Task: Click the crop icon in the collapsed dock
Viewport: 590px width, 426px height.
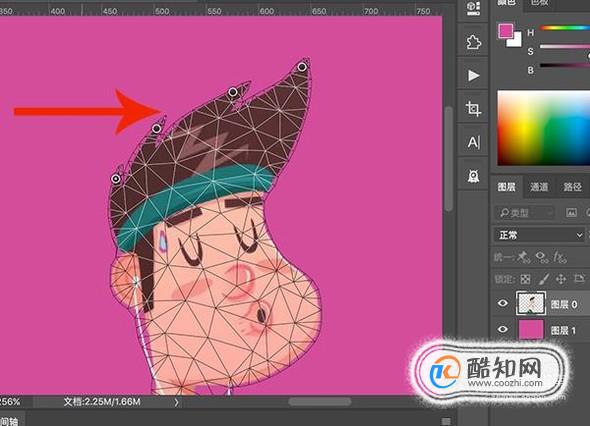Action: tap(473, 109)
